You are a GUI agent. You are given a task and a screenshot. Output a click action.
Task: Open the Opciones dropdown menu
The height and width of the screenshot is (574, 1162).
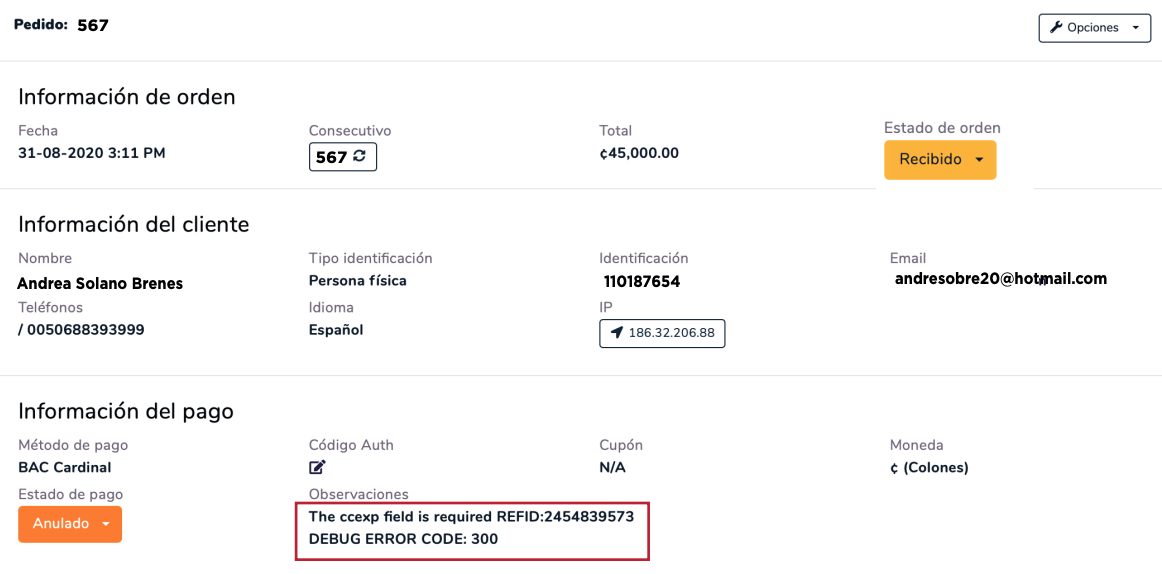click(1093, 28)
